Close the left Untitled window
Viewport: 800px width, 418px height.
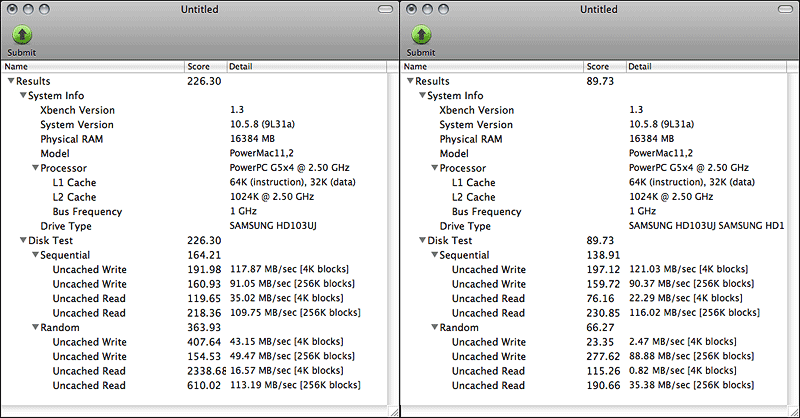pos(11,9)
